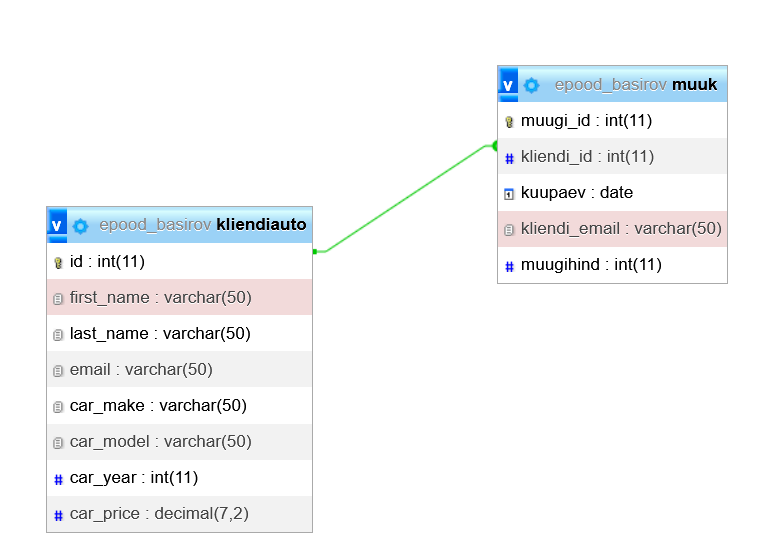Select the epood_basirov kliendiauto table title
This screenshot has width=777, height=544.
(x=202, y=225)
